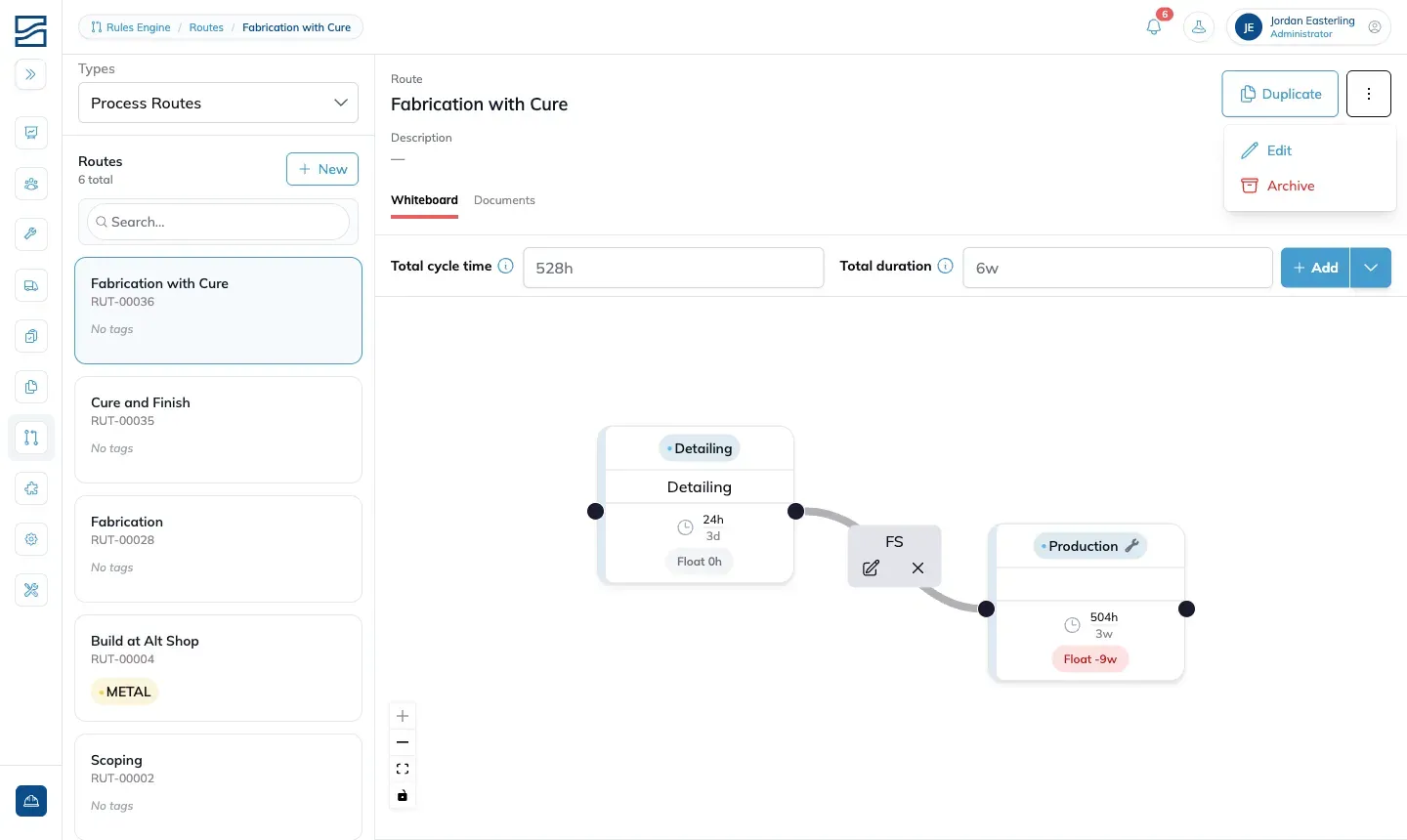Select the Cure and Finish route card
The image size is (1407, 840).
[x=218, y=430]
